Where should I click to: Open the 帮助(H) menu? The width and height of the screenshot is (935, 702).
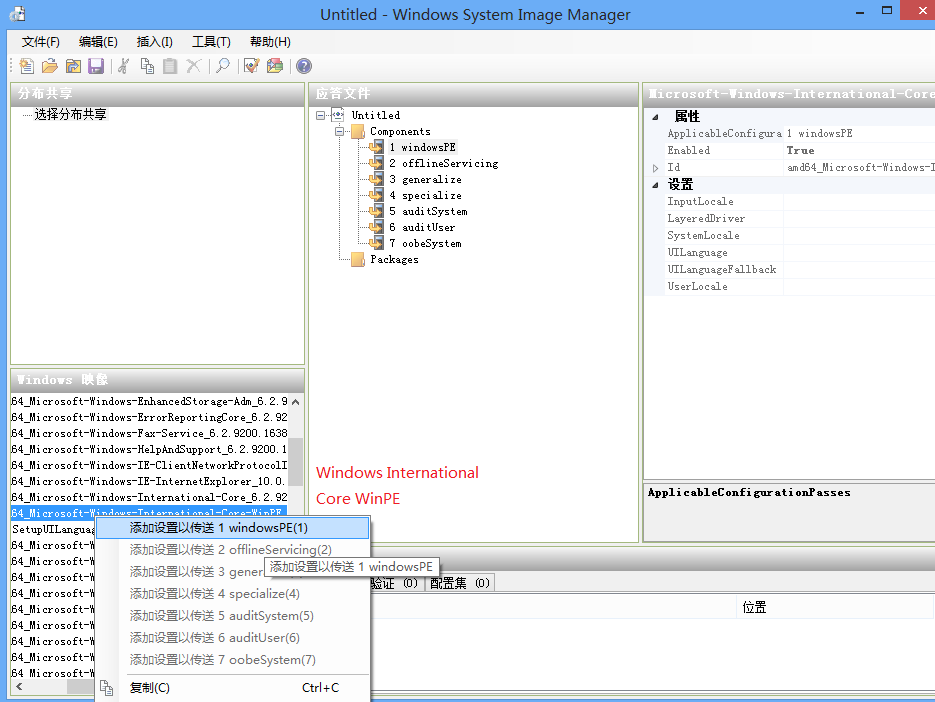pos(270,42)
